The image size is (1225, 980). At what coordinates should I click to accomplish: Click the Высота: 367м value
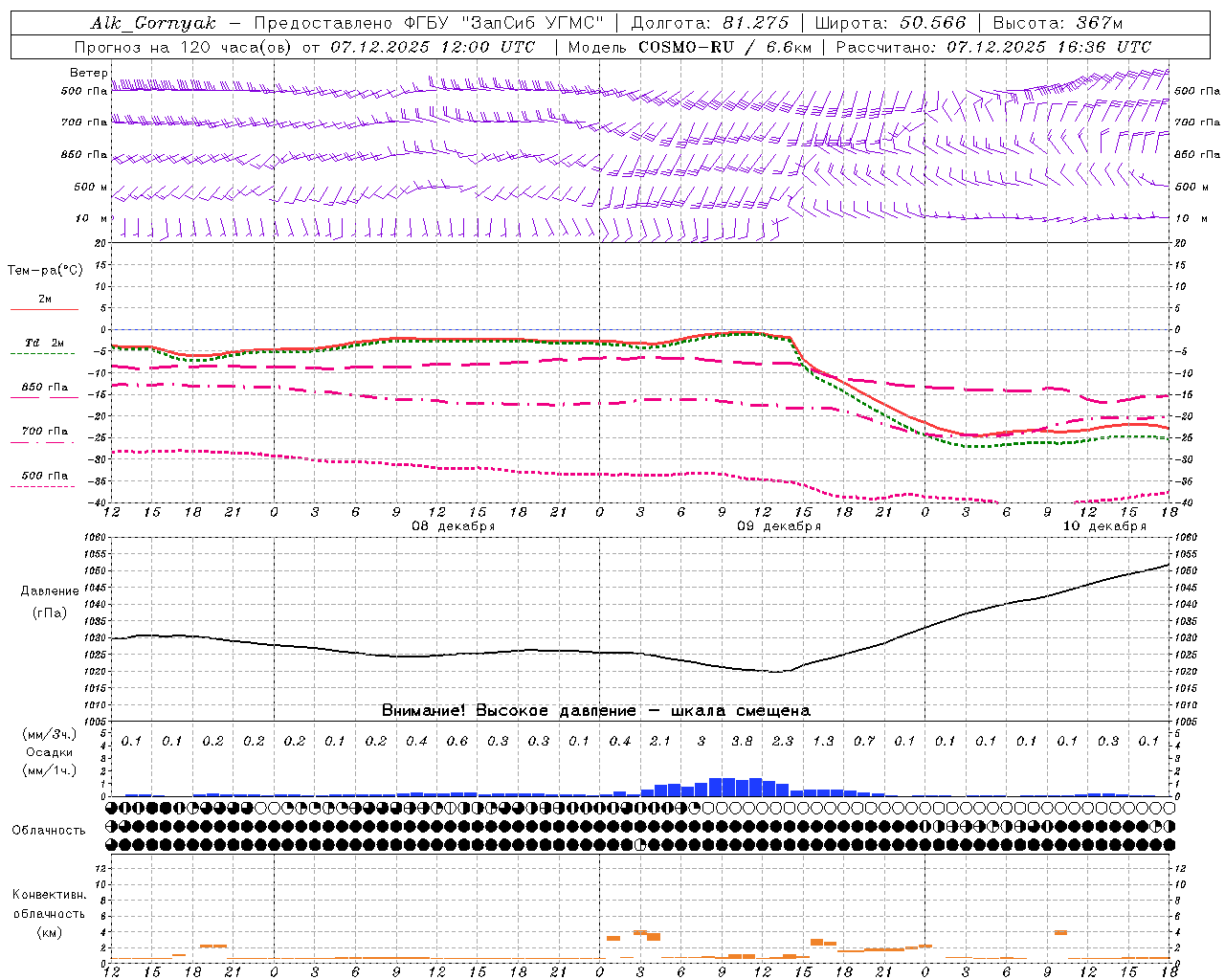(x=1058, y=23)
